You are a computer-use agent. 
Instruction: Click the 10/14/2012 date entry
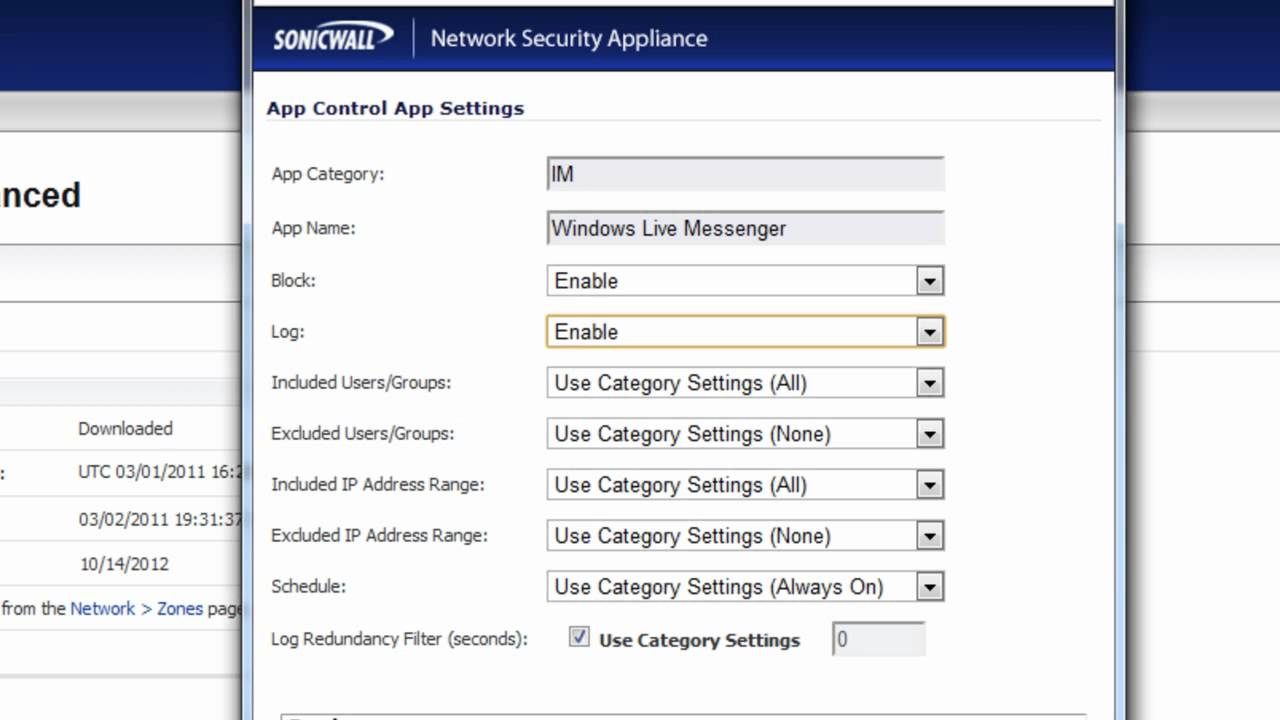124,564
